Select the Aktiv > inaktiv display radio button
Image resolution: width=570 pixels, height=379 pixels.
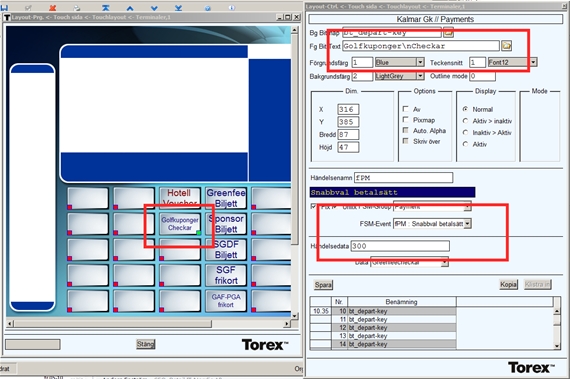tap(465, 121)
